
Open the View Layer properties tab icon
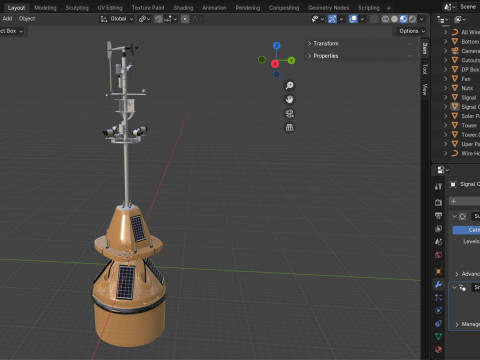438,229
